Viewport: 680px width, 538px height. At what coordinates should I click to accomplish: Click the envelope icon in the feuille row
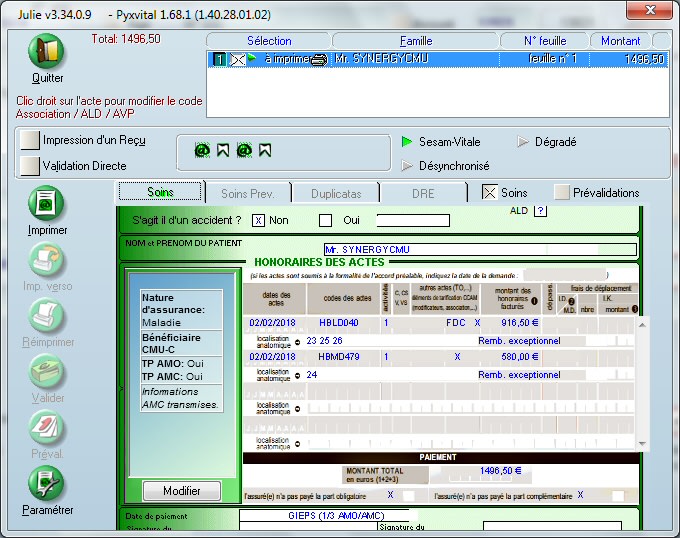[x=237, y=60]
